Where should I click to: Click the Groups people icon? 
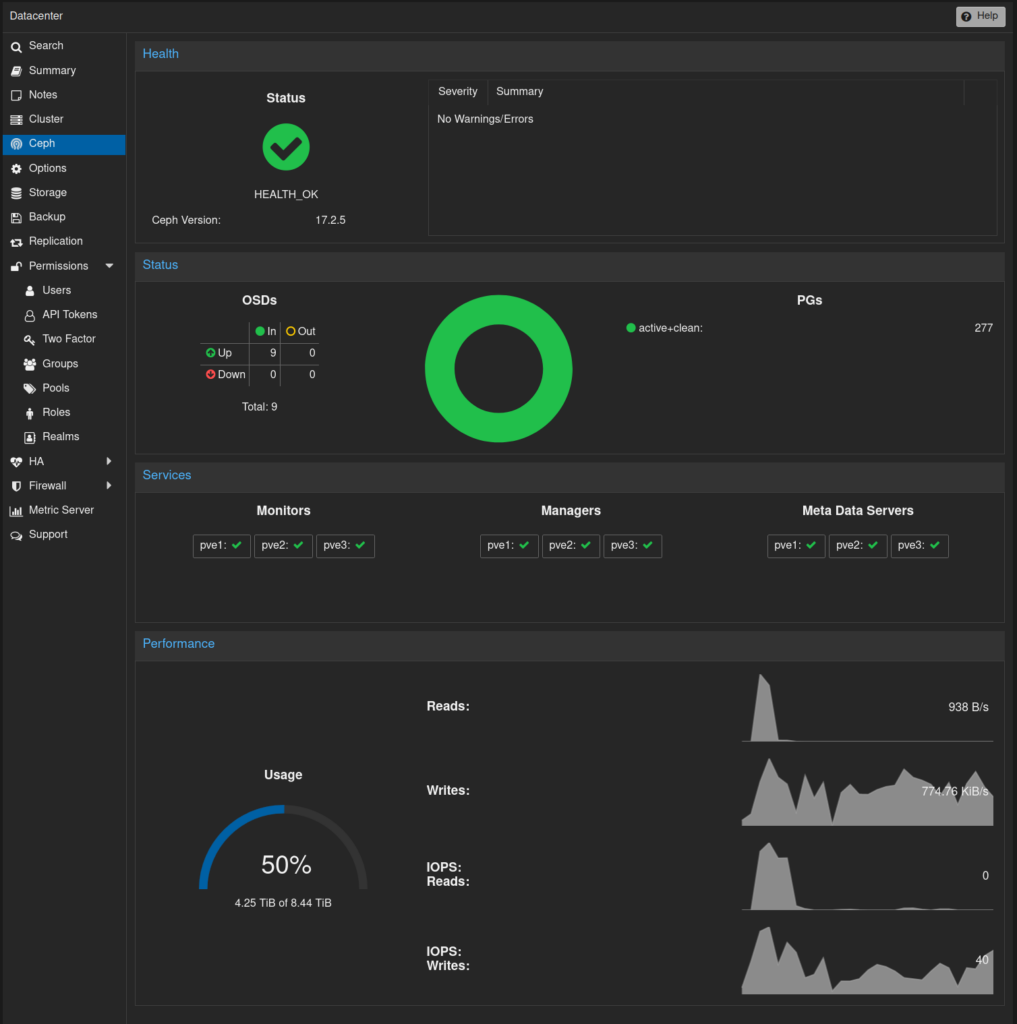pos(29,364)
